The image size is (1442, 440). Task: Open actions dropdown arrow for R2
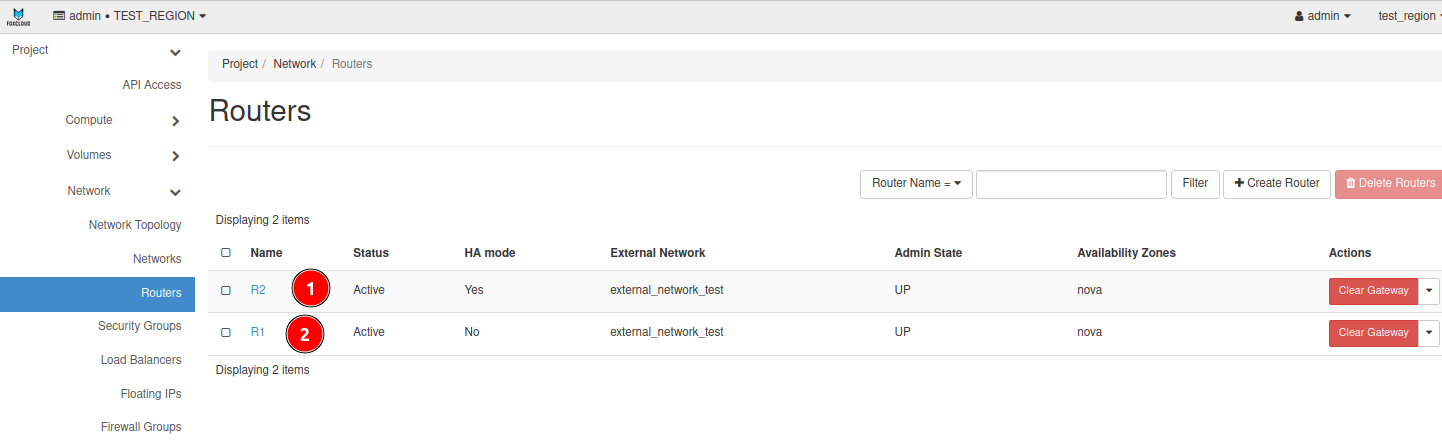pos(1429,291)
